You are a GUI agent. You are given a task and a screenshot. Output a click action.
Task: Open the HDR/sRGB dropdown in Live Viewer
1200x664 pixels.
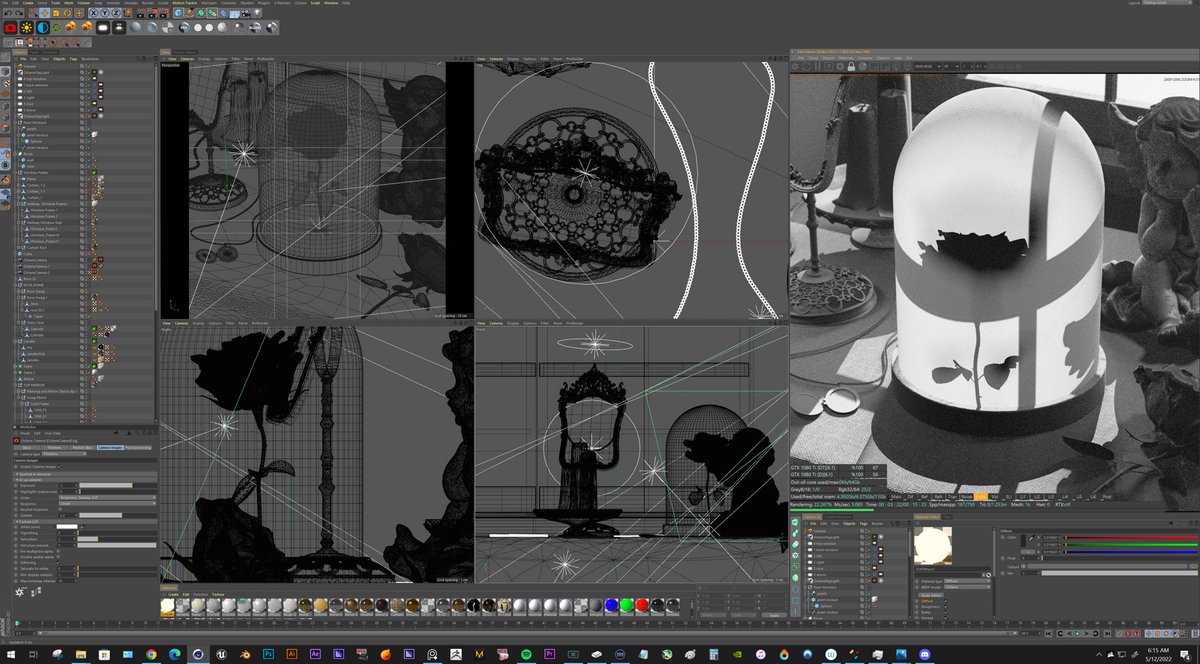click(x=927, y=66)
